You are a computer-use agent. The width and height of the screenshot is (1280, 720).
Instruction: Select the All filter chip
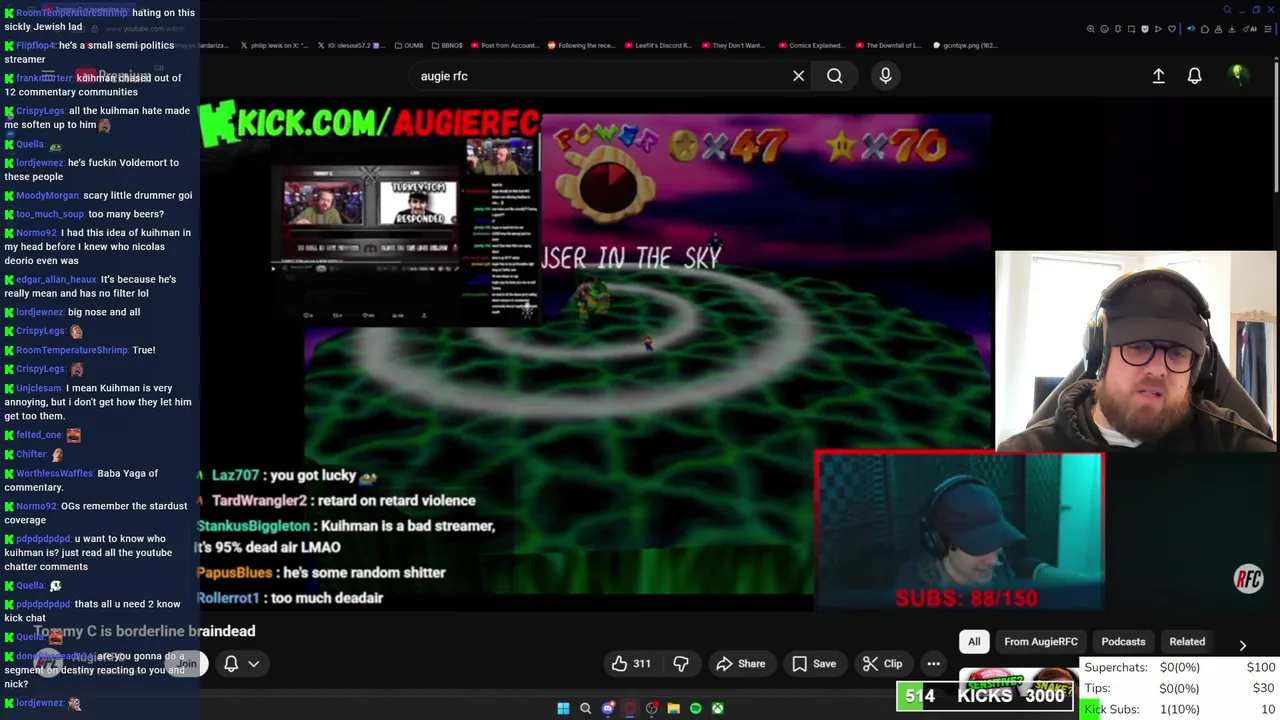coord(974,641)
